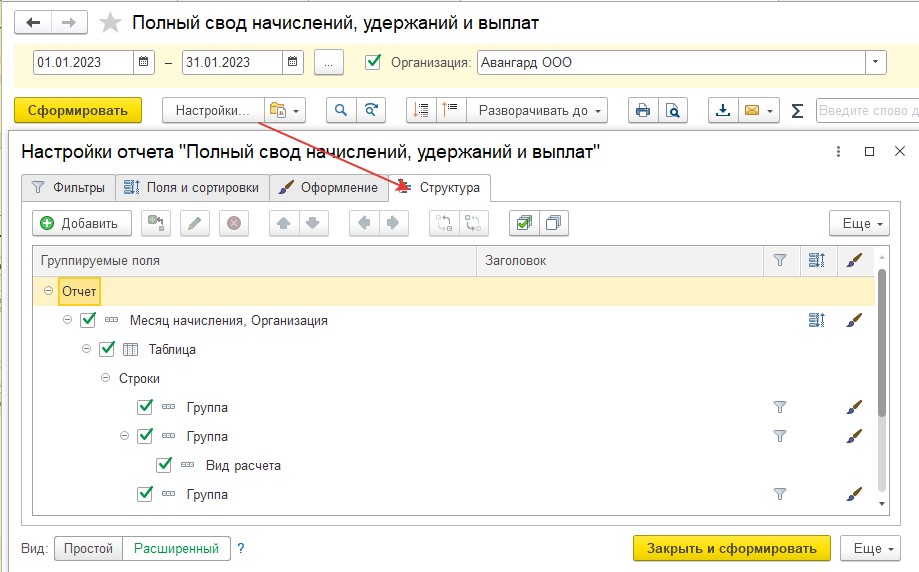The image size is (919, 572).
Task: Select the Структура tab
Action: (440, 188)
